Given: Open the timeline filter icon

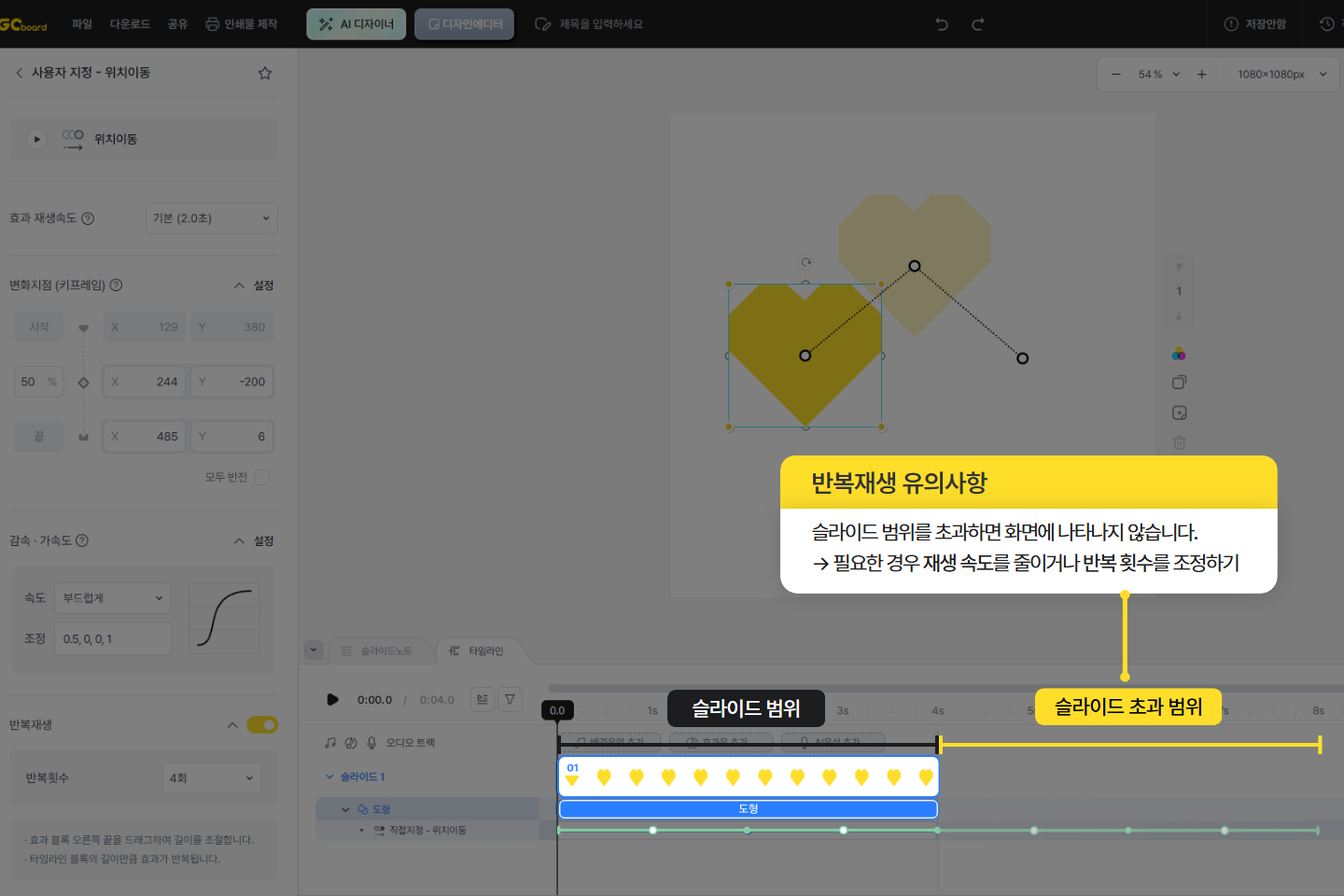Looking at the screenshot, I should click(510, 699).
